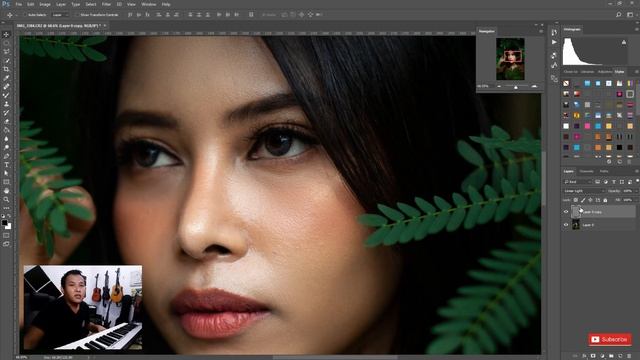Hide the Layer 0 layer

coord(566,224)
